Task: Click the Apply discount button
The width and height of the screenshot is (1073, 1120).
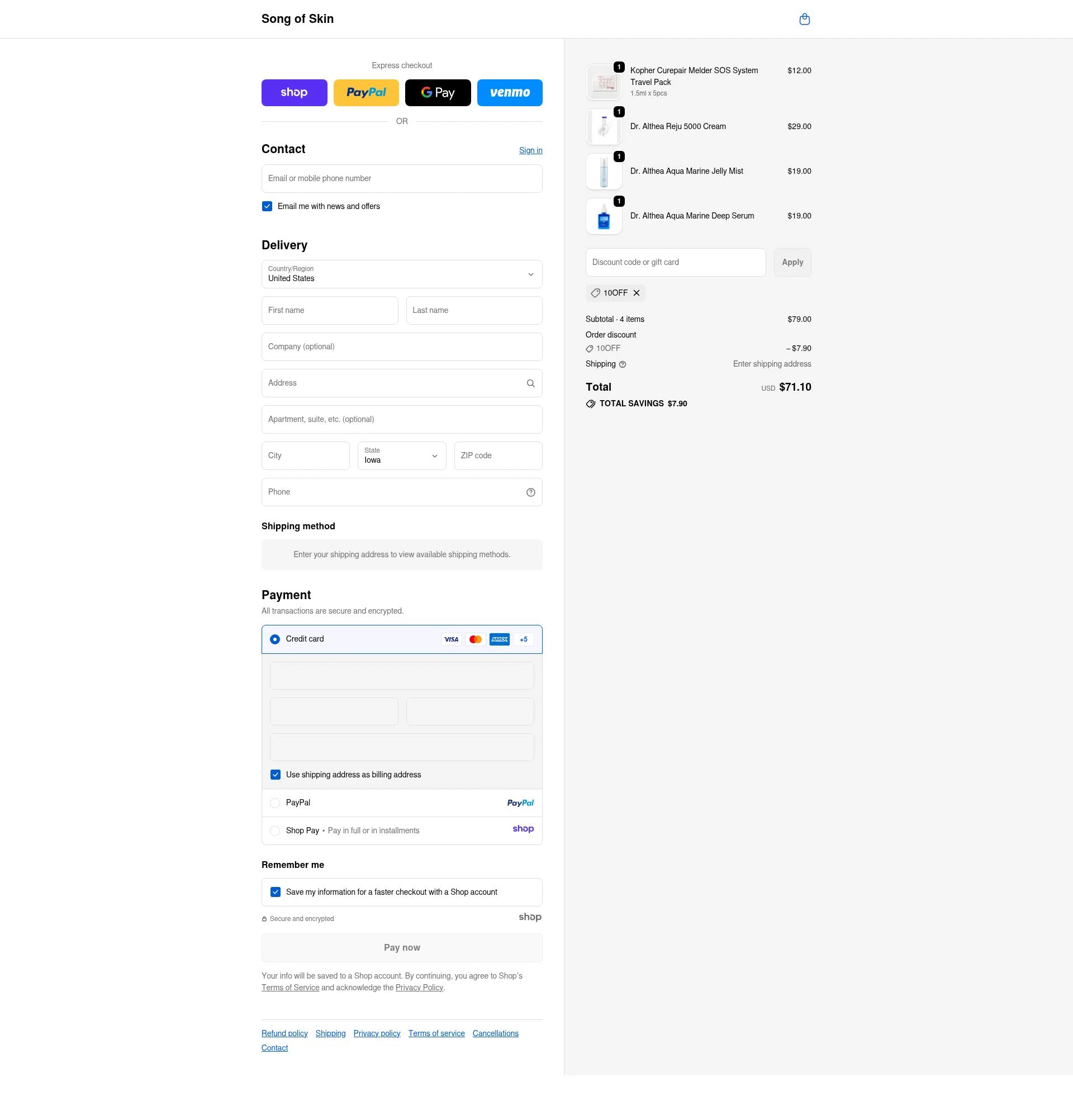Action: (x=792, y=262)
